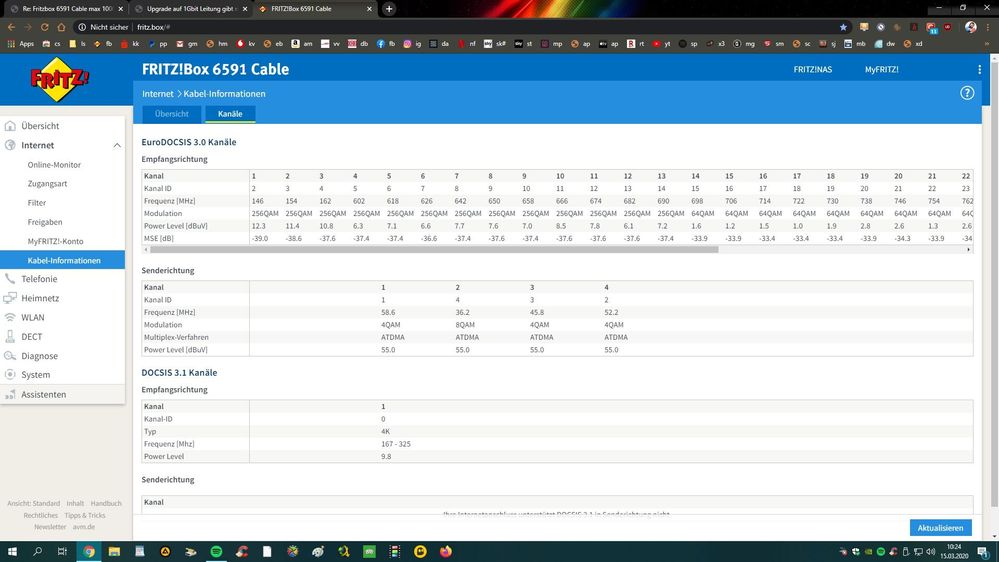Switch to 'Upgrade auf 1Gbit Leitung' tab
This screenshot has width=999, height=562.
[x=191, y=9]
